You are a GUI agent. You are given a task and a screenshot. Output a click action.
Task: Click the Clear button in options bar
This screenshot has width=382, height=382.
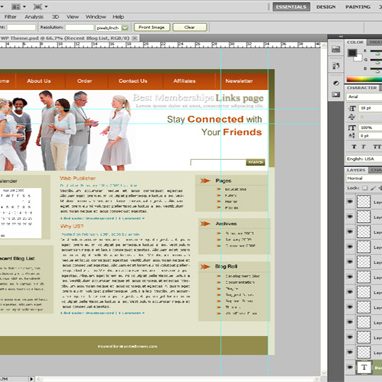189,27
